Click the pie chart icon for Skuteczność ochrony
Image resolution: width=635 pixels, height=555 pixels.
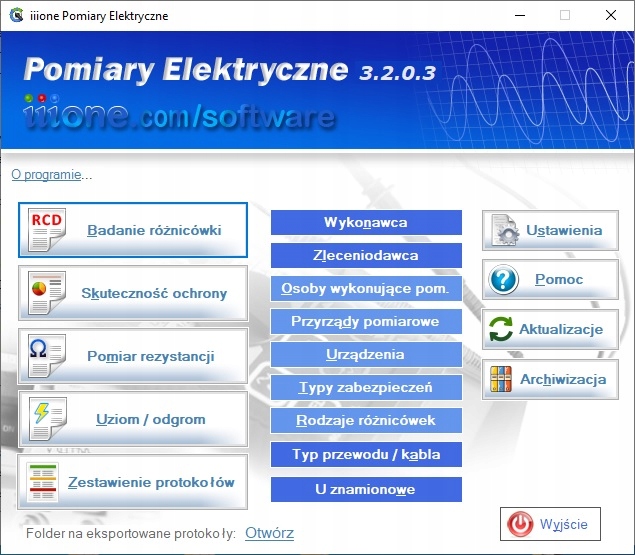[x=45, y=293]
